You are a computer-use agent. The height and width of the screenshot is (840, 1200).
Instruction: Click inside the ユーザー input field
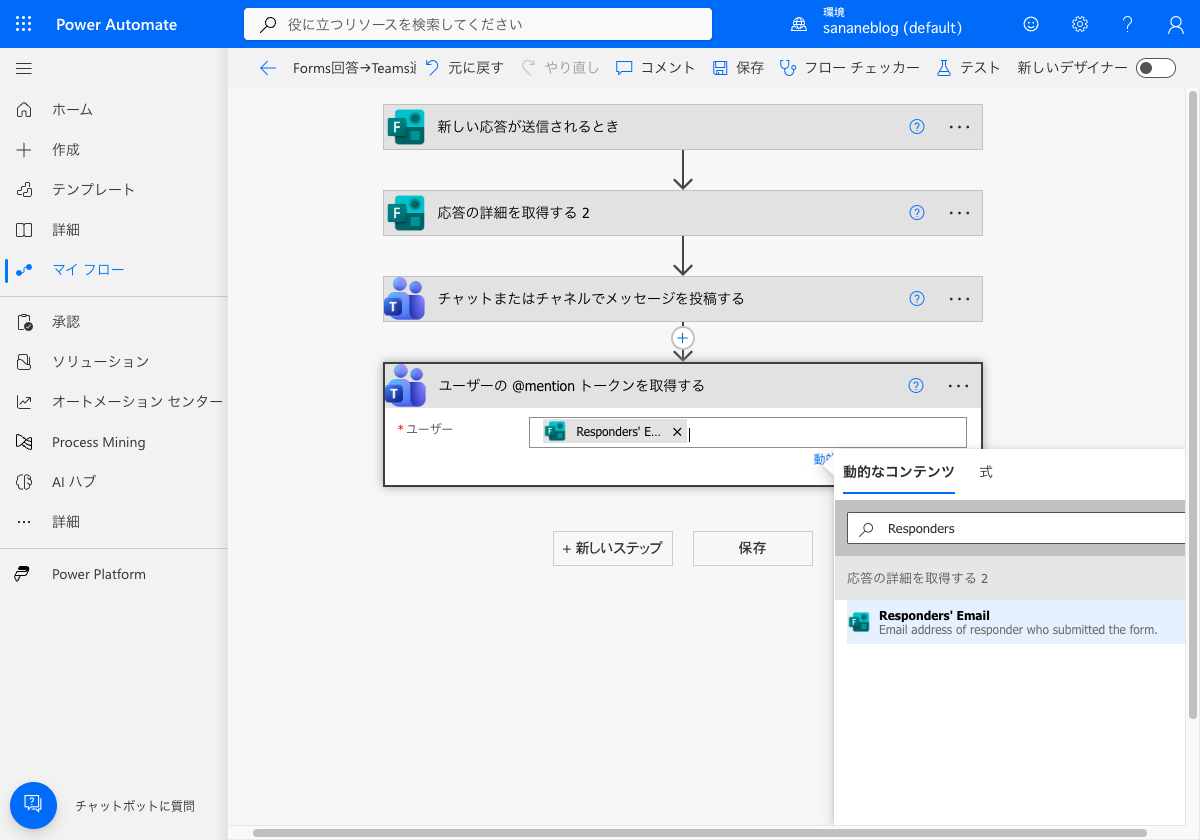point(747,432)
